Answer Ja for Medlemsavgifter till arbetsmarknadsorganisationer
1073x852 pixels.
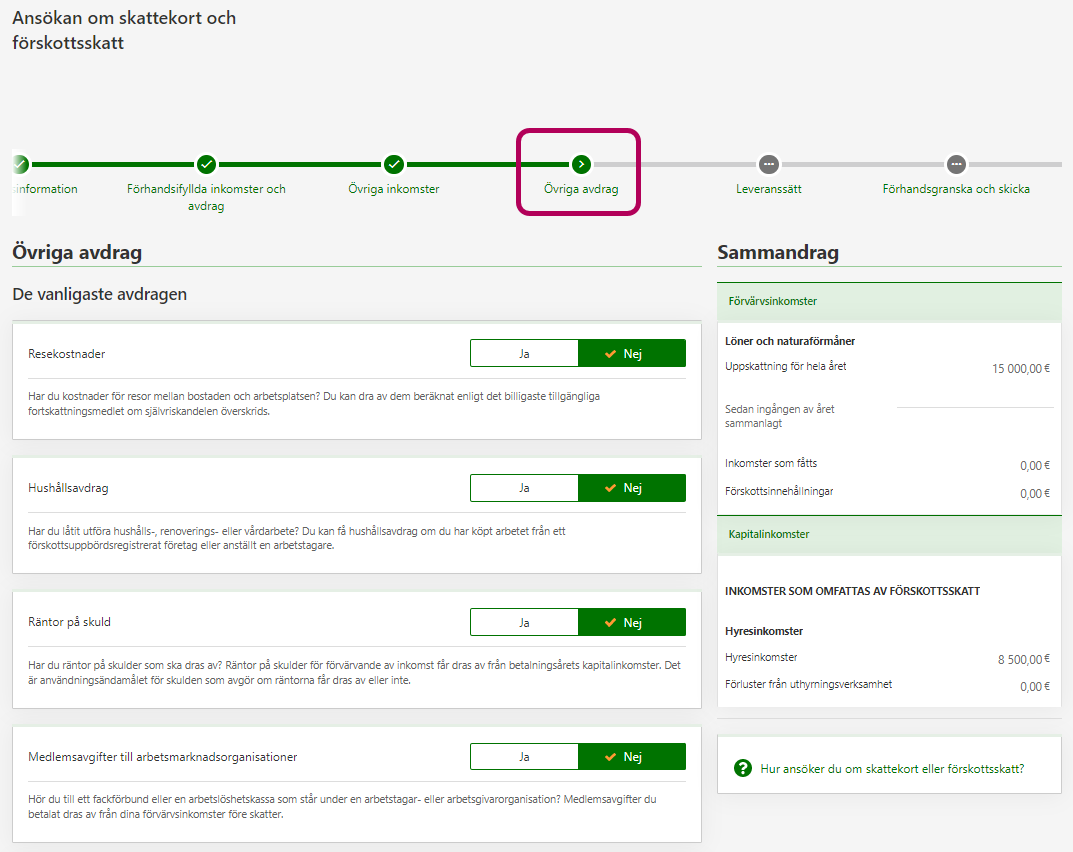tap(524, 757)
